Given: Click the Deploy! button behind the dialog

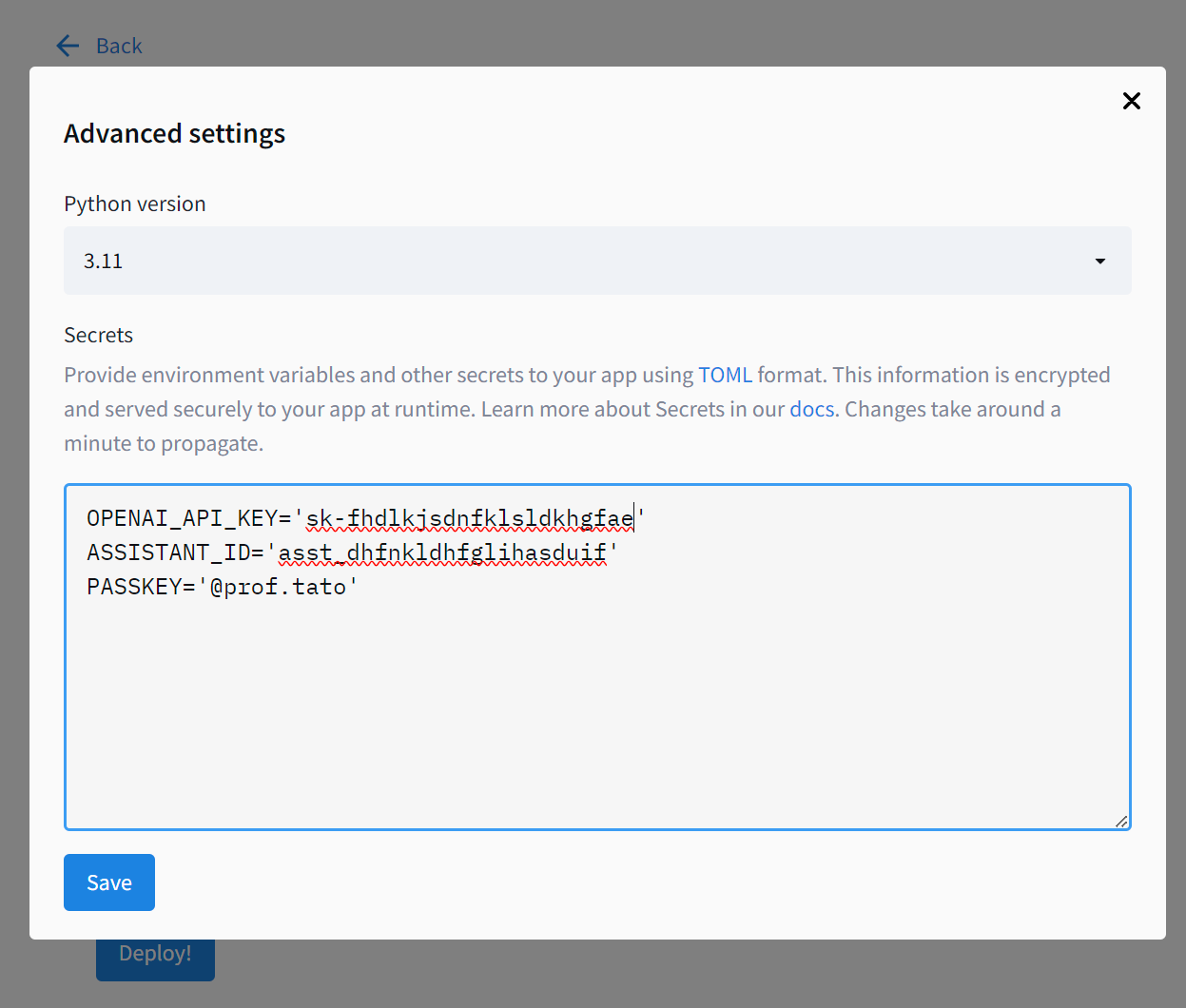Looking at the screenshot, I should coord(155,959).
